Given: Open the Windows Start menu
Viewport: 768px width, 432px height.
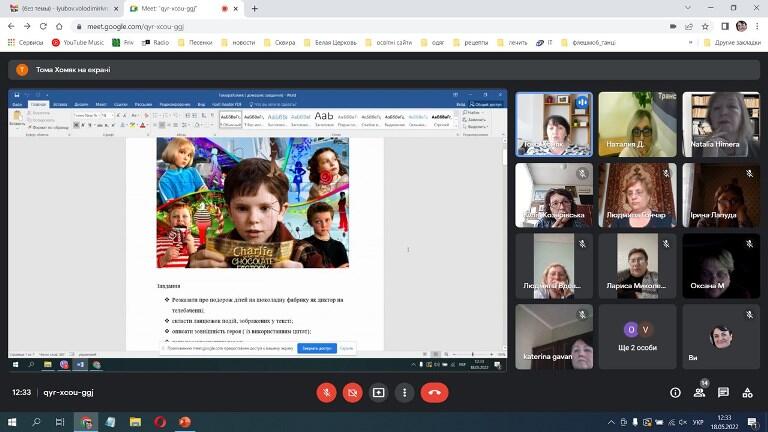Looking at the screenshot, I should click(12, 422).
